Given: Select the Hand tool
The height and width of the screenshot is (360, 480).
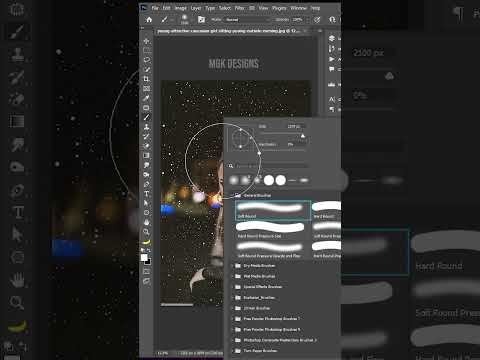Looking at the screenshot, I should click(147, 222).
